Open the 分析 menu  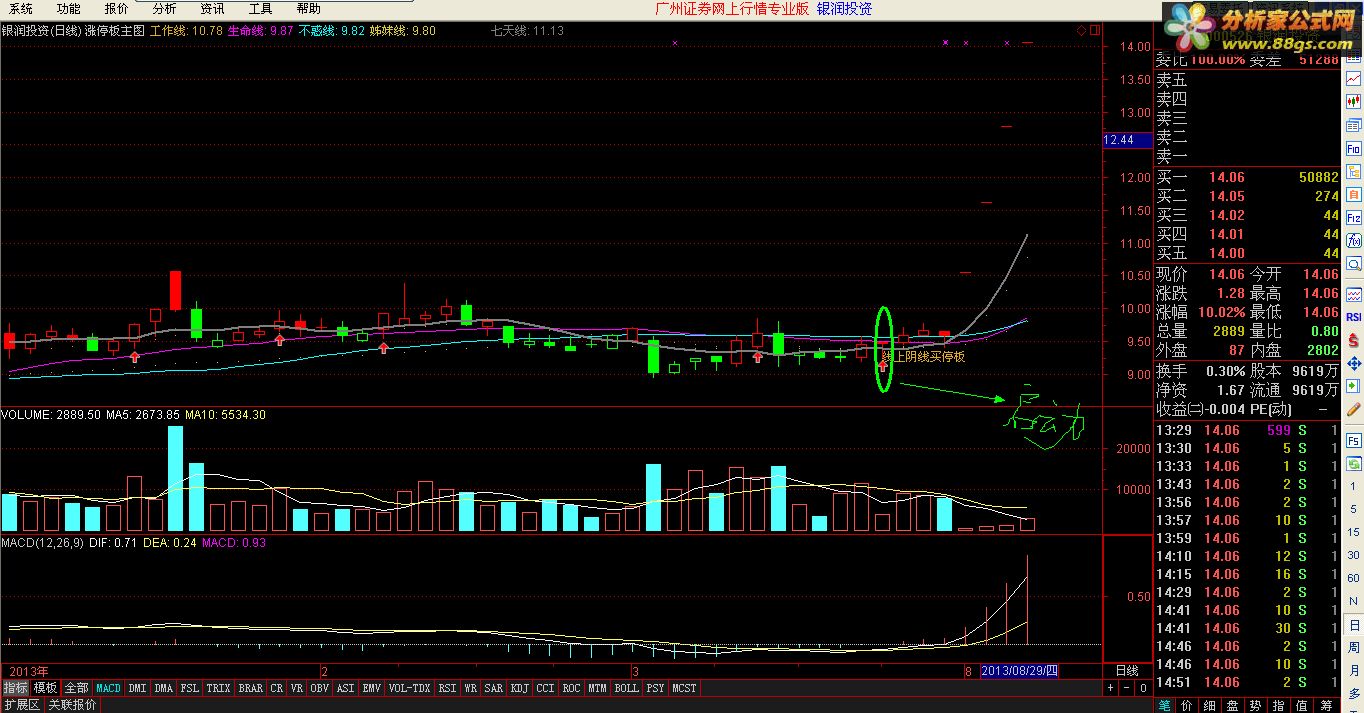click(x=165, y=9)
